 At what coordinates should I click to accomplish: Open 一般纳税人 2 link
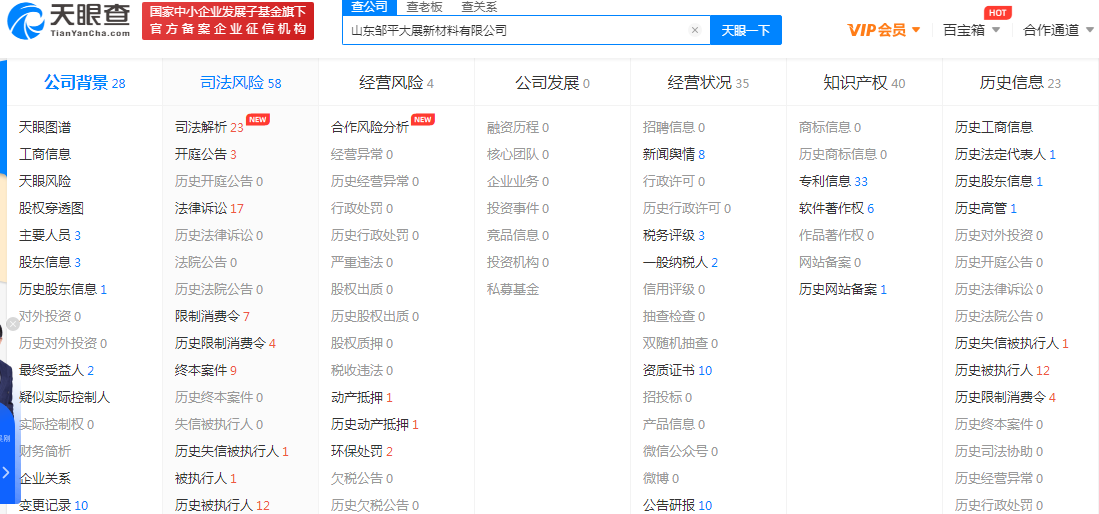pos(680,262)
